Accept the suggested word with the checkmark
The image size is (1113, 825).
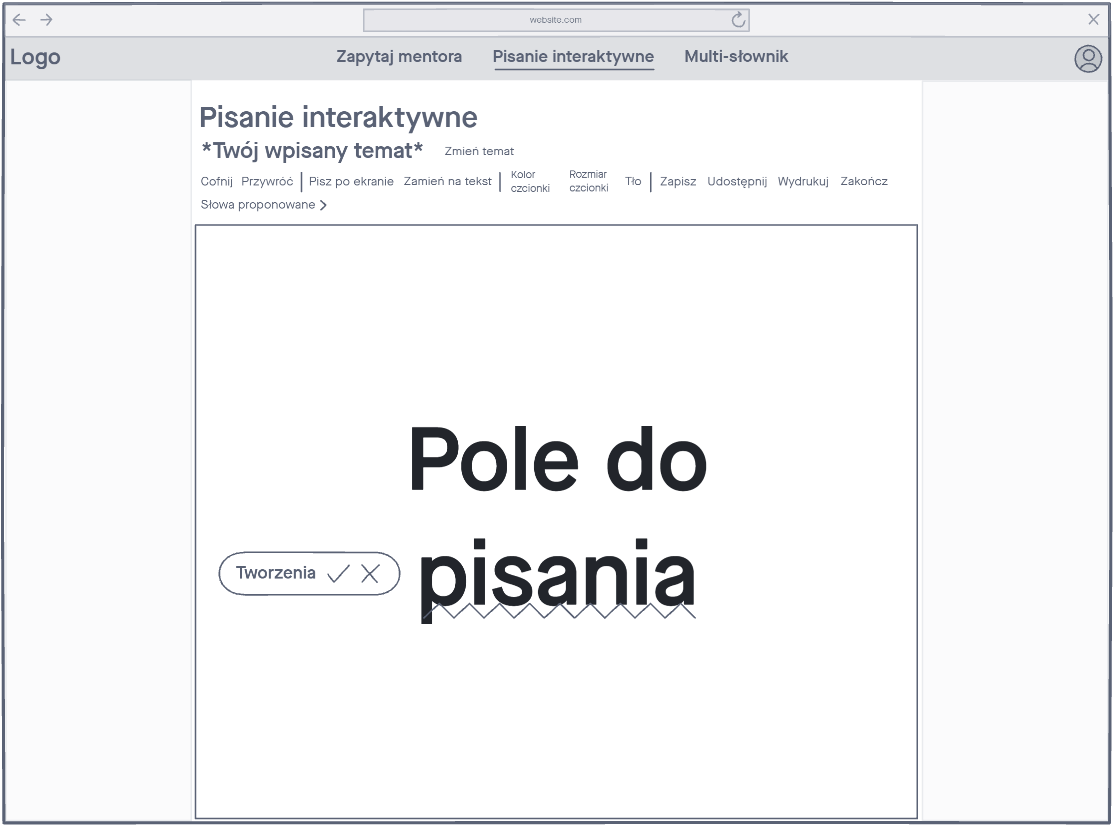338,574
